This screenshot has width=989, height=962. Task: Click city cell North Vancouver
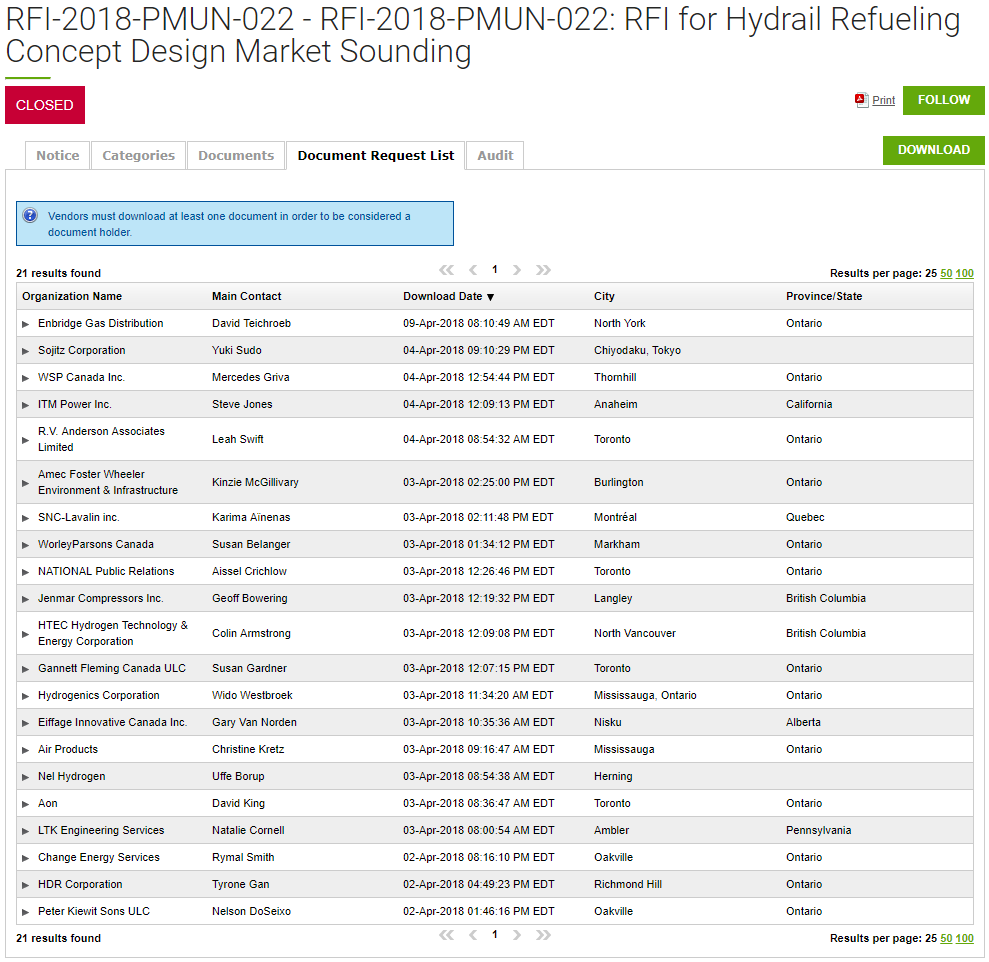pyautogui.click(x=635, y=633)
